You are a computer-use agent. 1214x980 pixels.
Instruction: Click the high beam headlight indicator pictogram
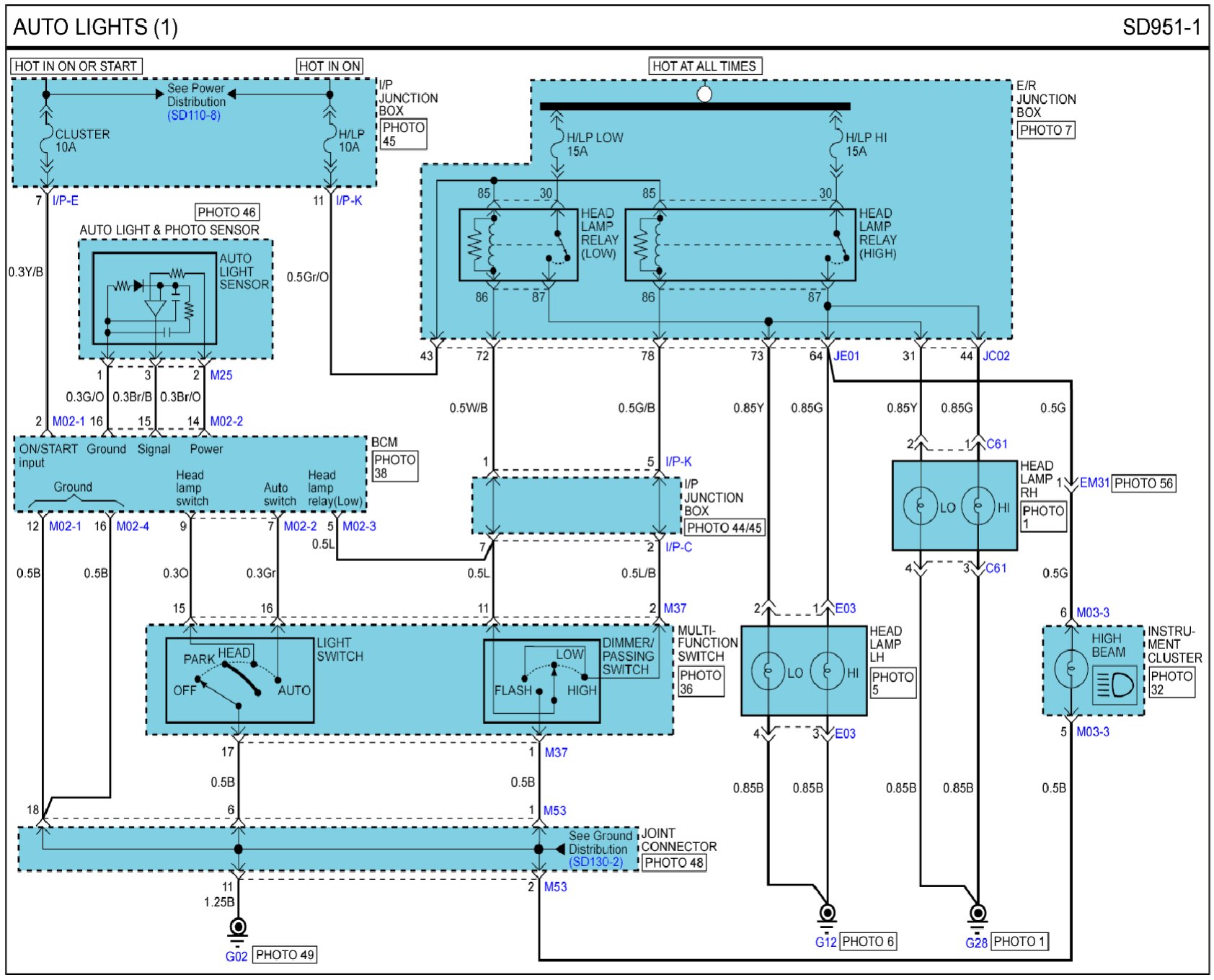point(1114,685)
